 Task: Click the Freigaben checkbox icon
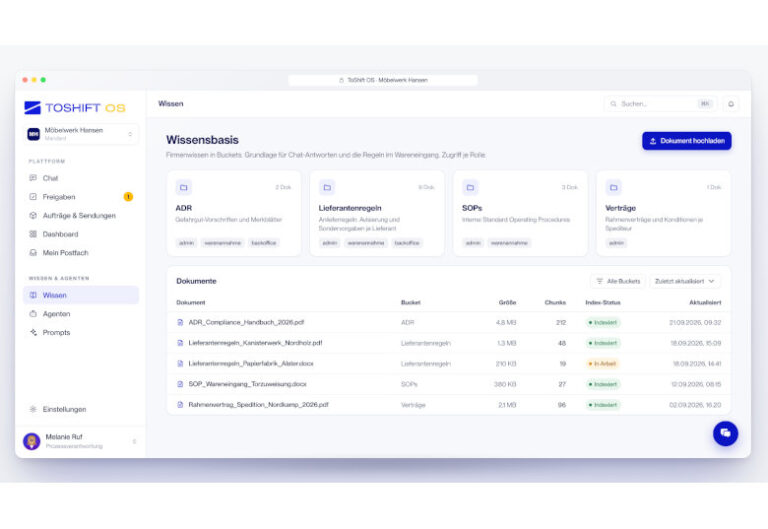click(x=33, y=196)
